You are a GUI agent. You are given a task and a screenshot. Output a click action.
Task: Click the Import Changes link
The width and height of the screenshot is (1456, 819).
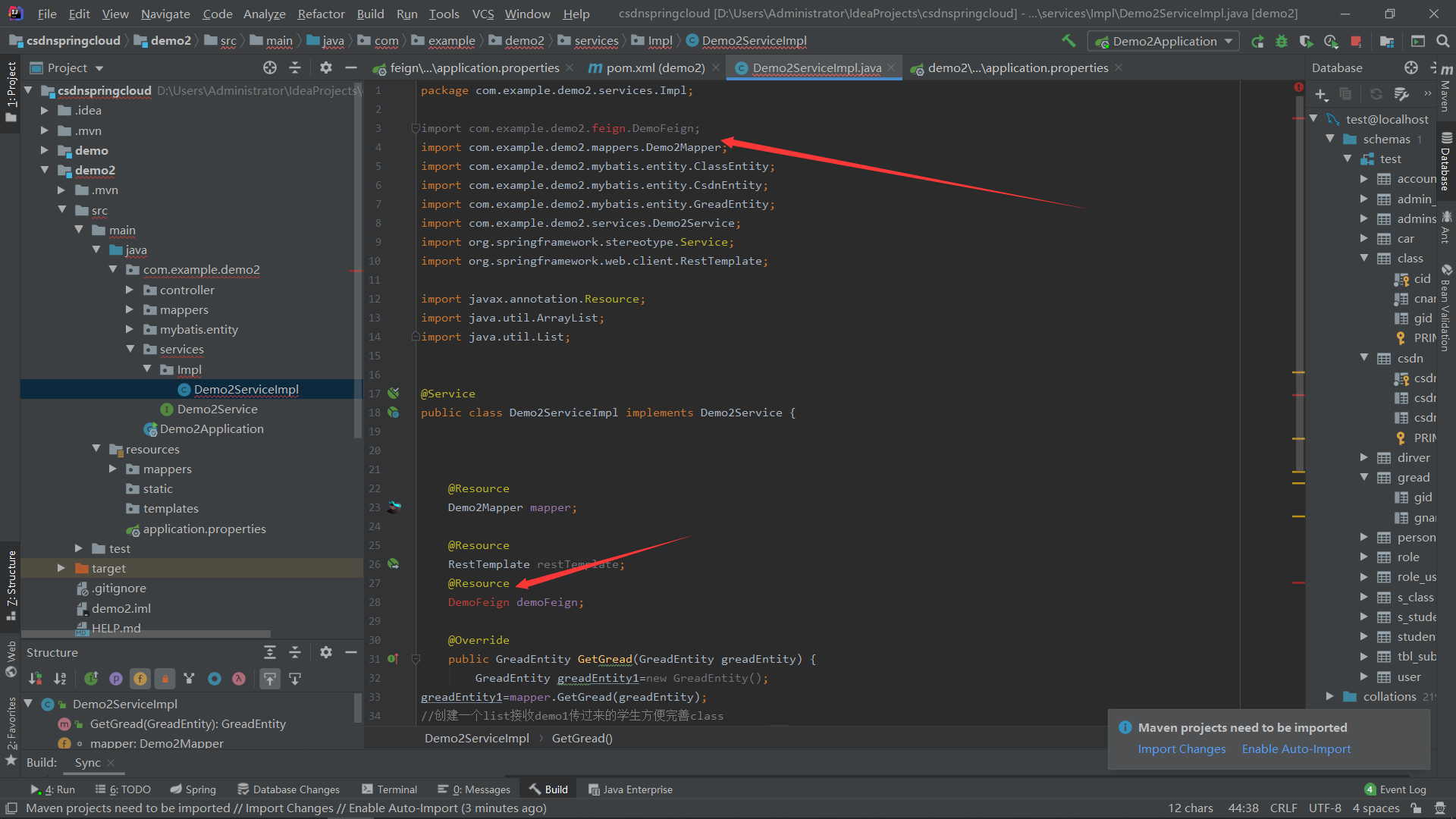(x=1181, y=748)
